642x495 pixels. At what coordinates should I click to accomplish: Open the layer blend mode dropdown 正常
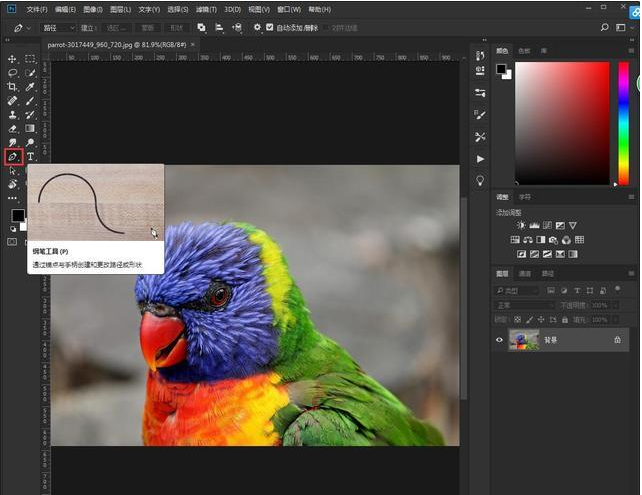tap(525, 305)
